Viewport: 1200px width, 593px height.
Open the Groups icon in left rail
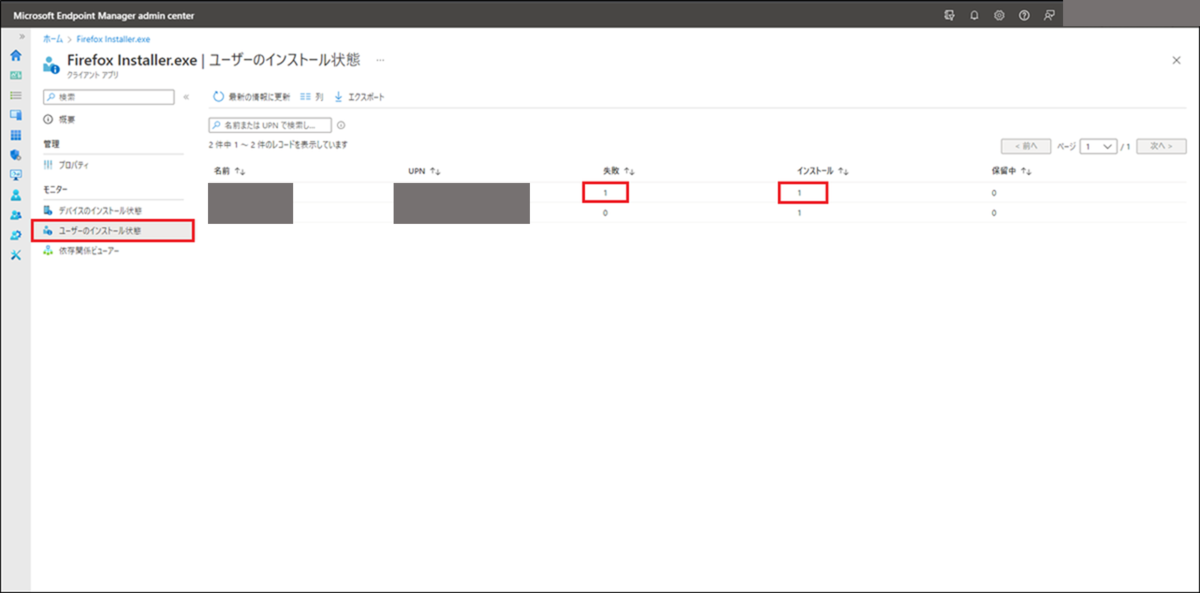pos(15,215)
